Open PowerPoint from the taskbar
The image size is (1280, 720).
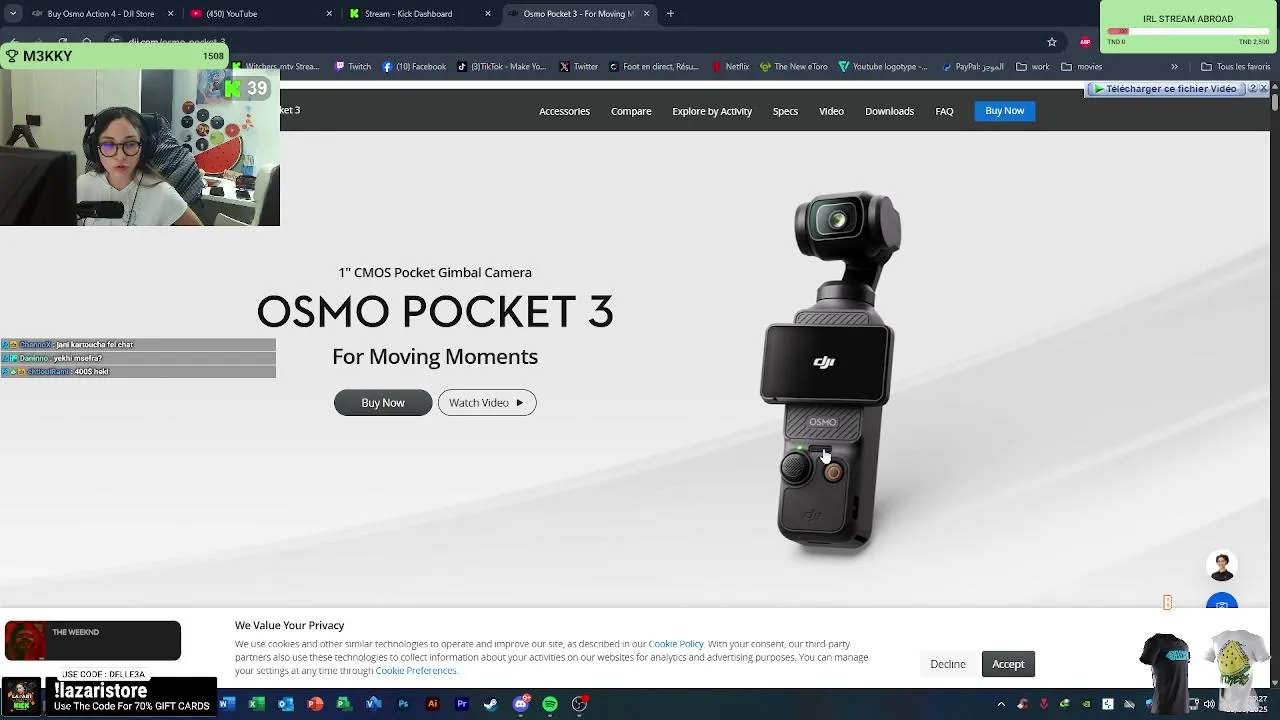click(x=315, y=704)
